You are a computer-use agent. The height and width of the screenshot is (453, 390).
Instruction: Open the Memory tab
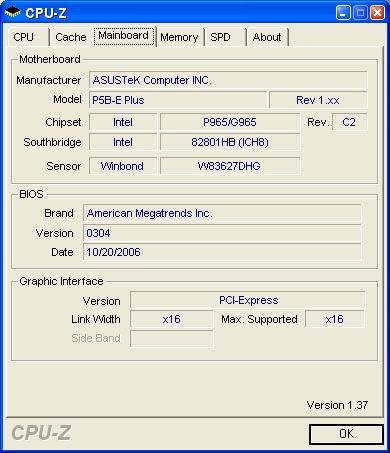click(x=179, y=37)
